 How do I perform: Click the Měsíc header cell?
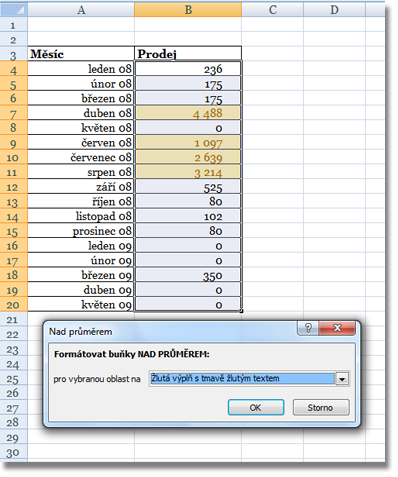(x=81, y=54)
